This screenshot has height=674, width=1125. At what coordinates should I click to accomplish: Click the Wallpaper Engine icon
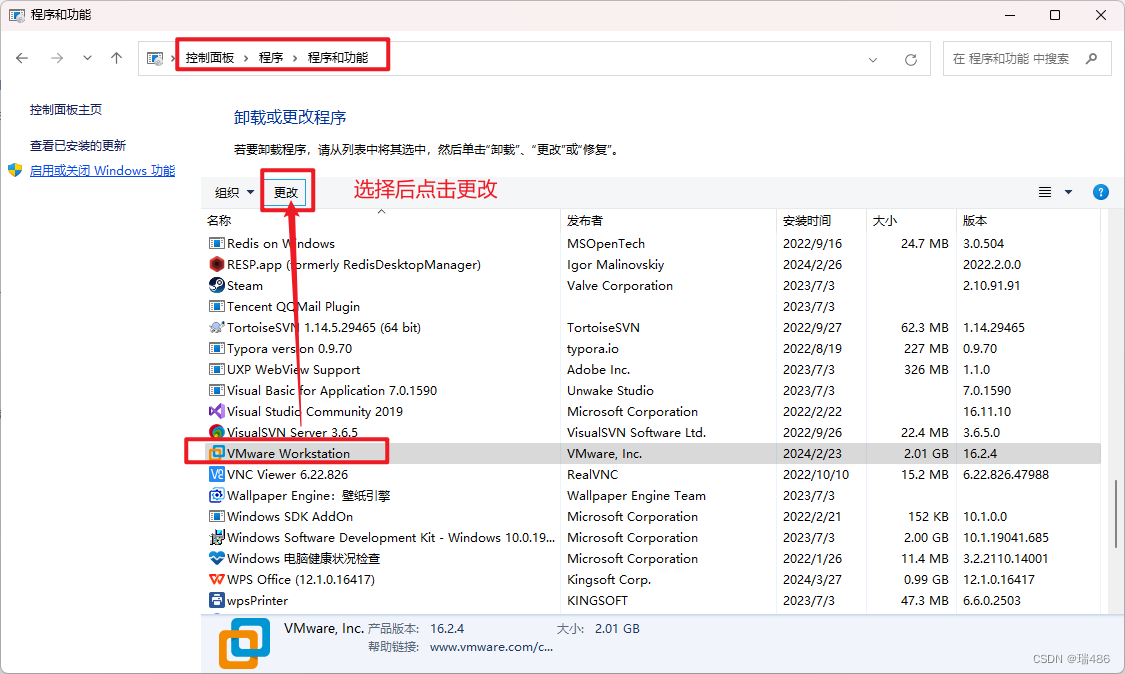[216, 495]
